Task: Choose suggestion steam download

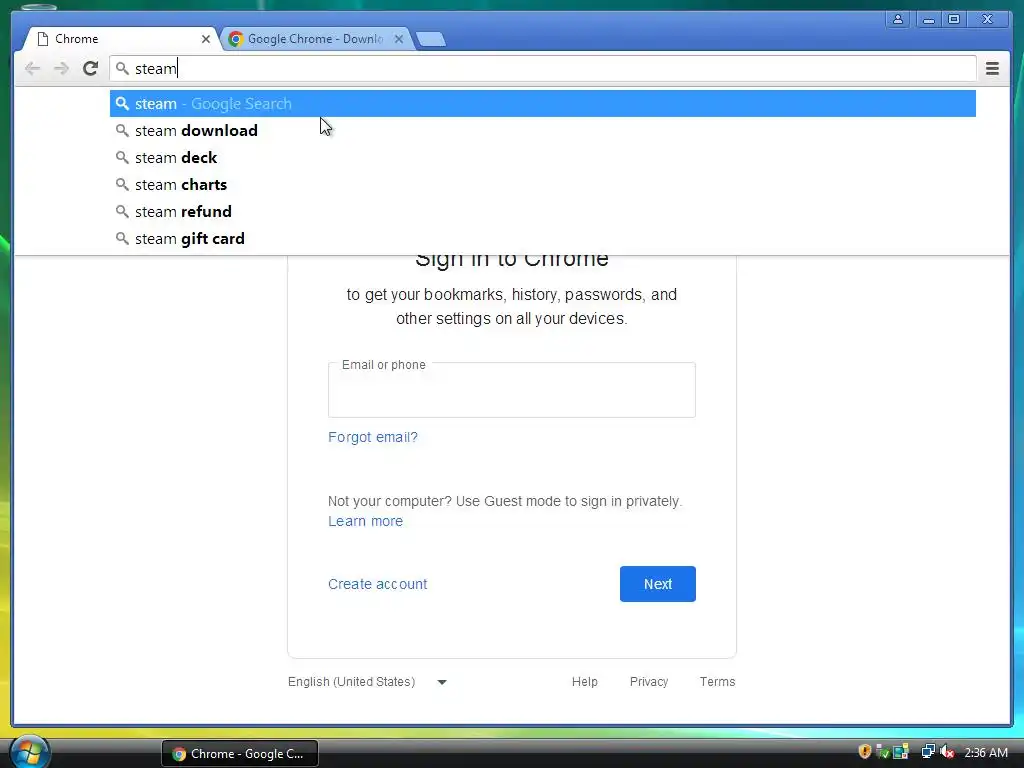Action: (543, 131)
